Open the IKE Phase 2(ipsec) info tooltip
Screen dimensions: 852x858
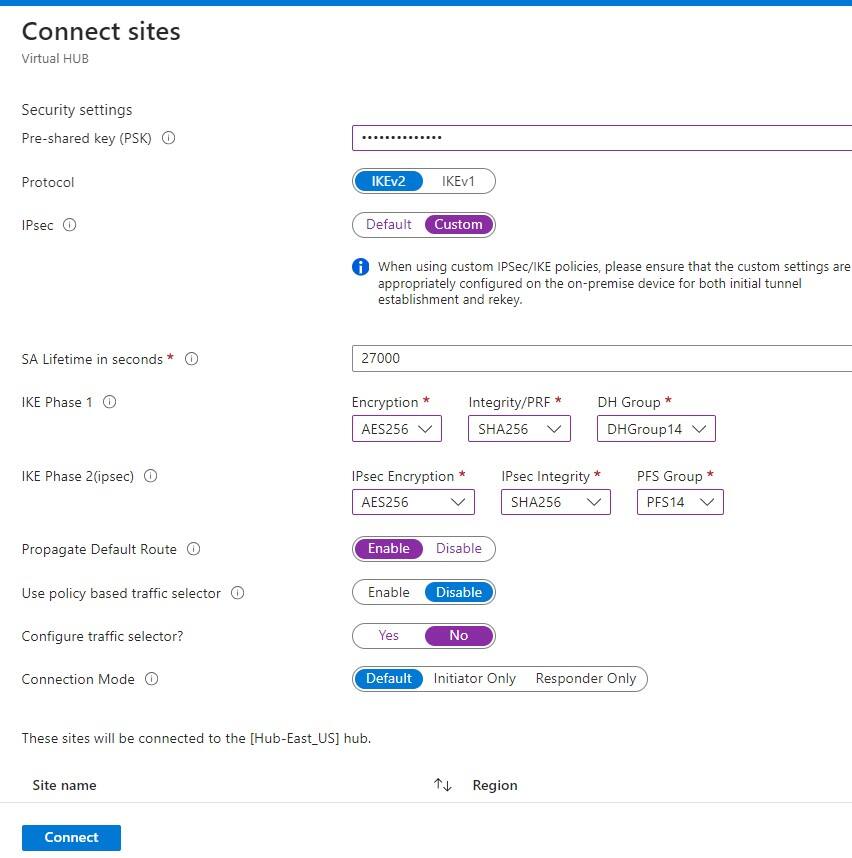click(150, 477)
